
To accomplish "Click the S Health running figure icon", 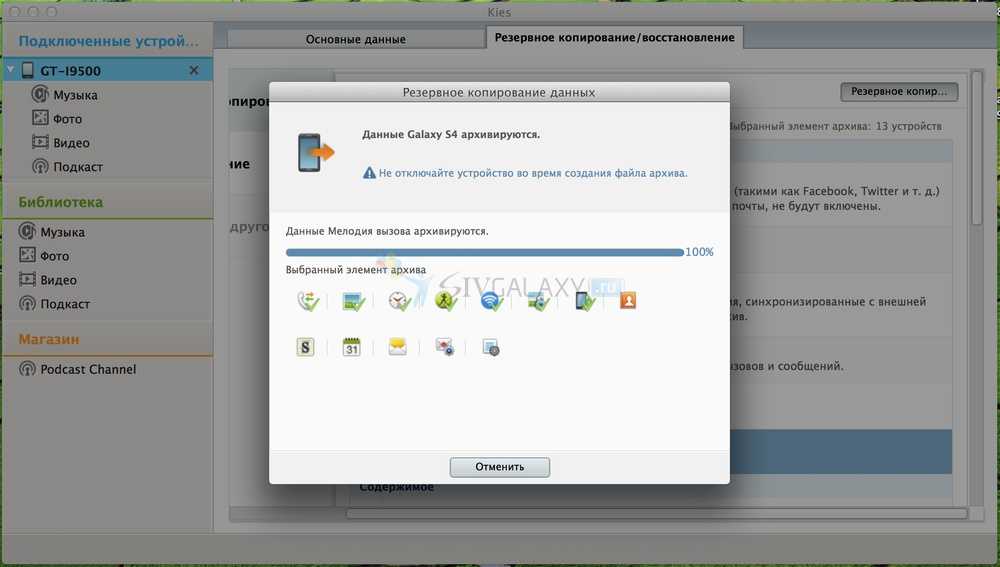I will pyautogui.click(x=445, y=300).
